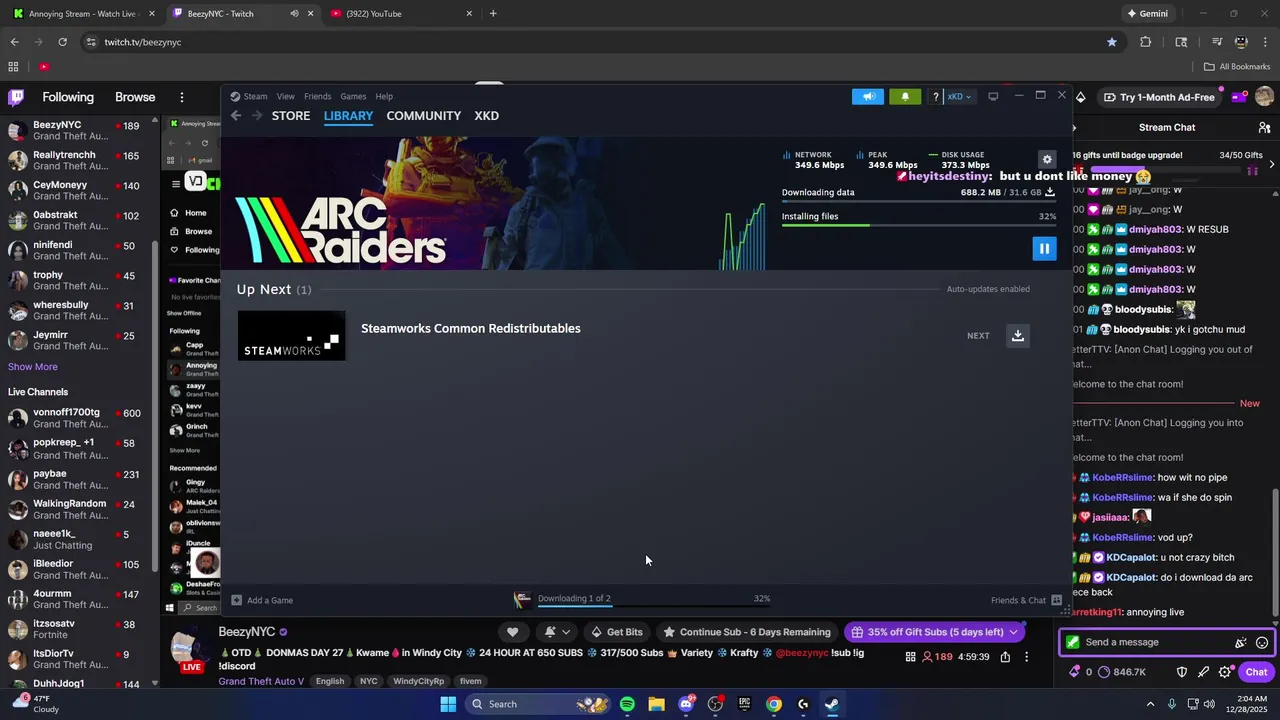1280x720 pixels.
Task: Share the BeezyNYC stream icon
Action: pos(1005,657)
